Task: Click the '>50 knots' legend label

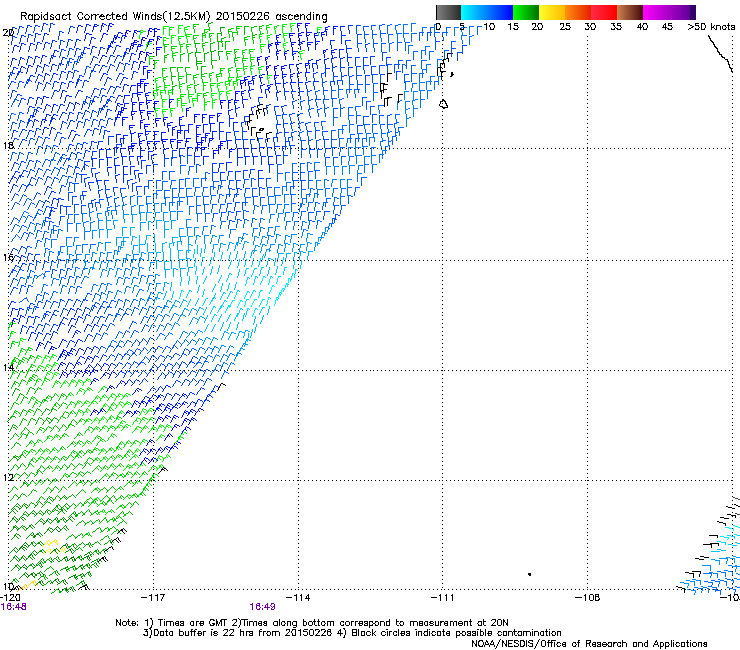Action: click(x=711, y=27)
